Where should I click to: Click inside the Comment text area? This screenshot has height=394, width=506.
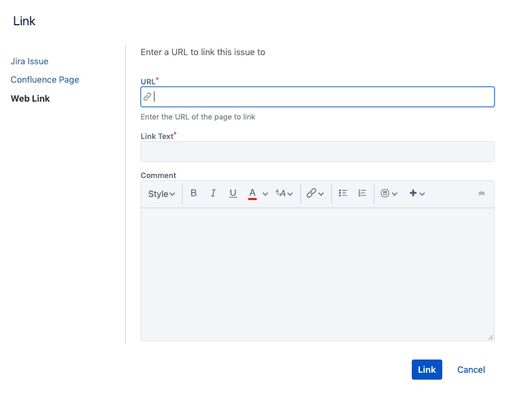pyautogui.click(x=317, y=274)
